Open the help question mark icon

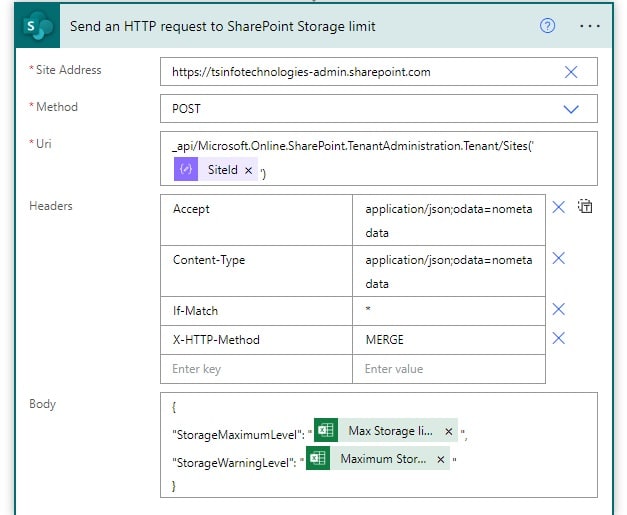coord(547,26)
